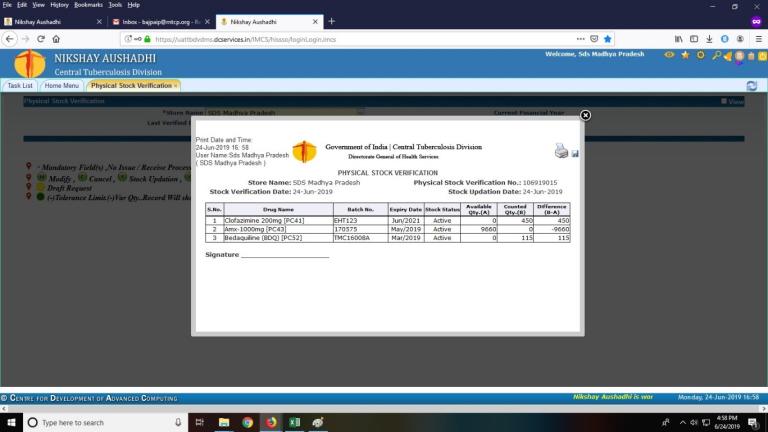Image resolution: width=768 pixels, height=432 pixels.
Task: Open page actions three-dot menu
Action: [580, 39]
